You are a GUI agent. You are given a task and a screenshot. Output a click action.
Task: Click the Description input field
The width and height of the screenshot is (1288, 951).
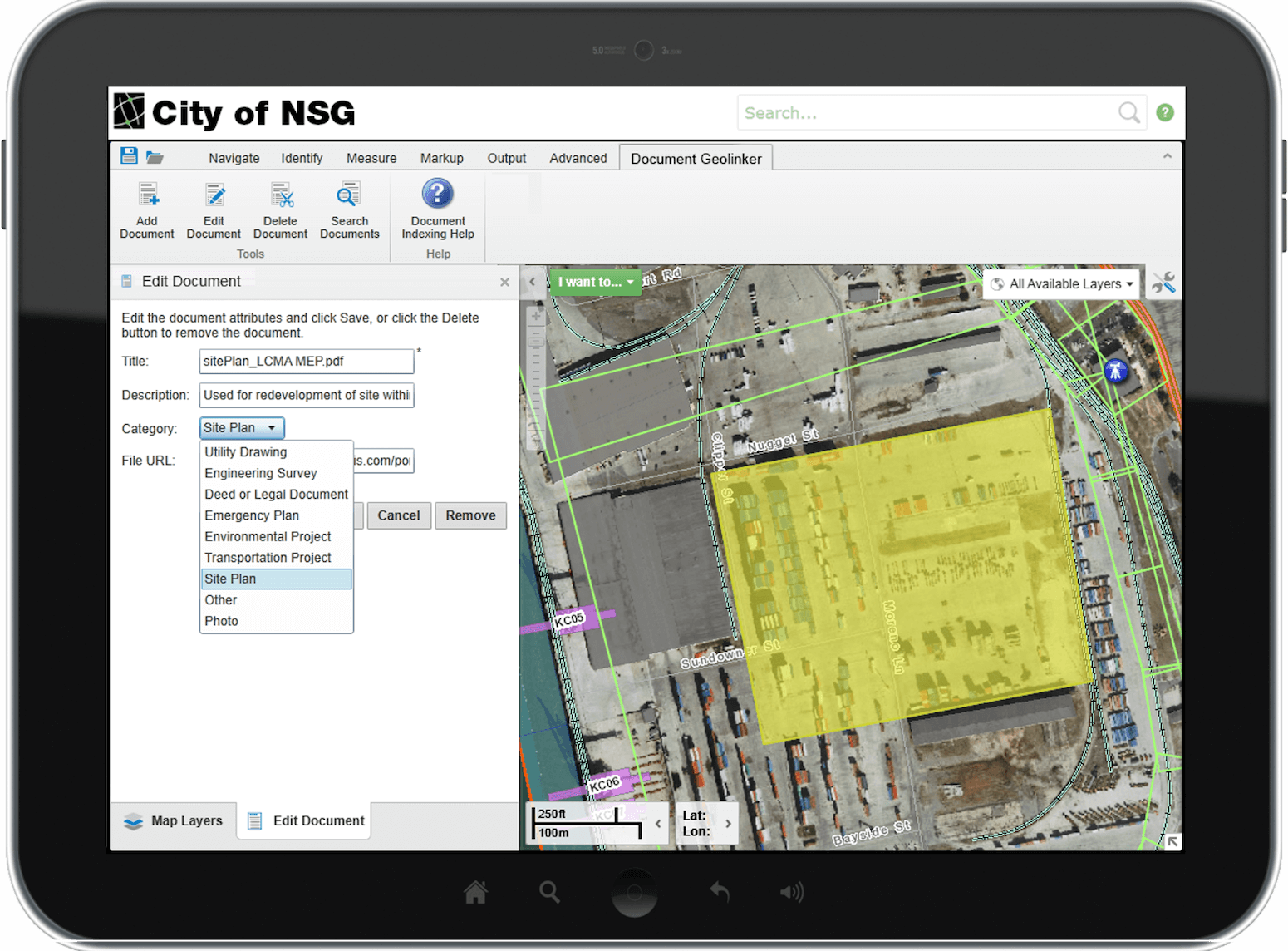pos(307,395)
